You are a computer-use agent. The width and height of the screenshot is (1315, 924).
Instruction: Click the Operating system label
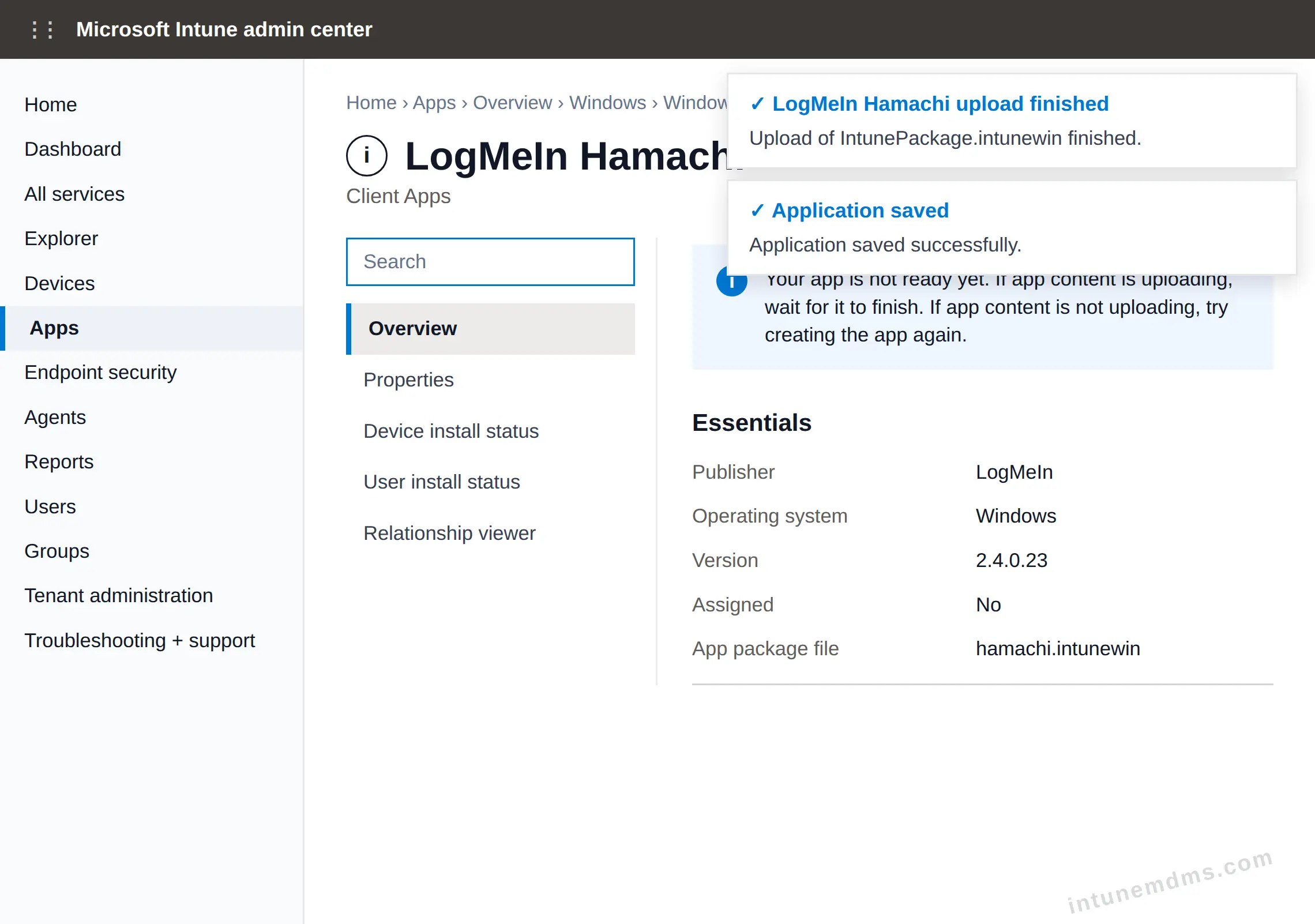point(769,516)
